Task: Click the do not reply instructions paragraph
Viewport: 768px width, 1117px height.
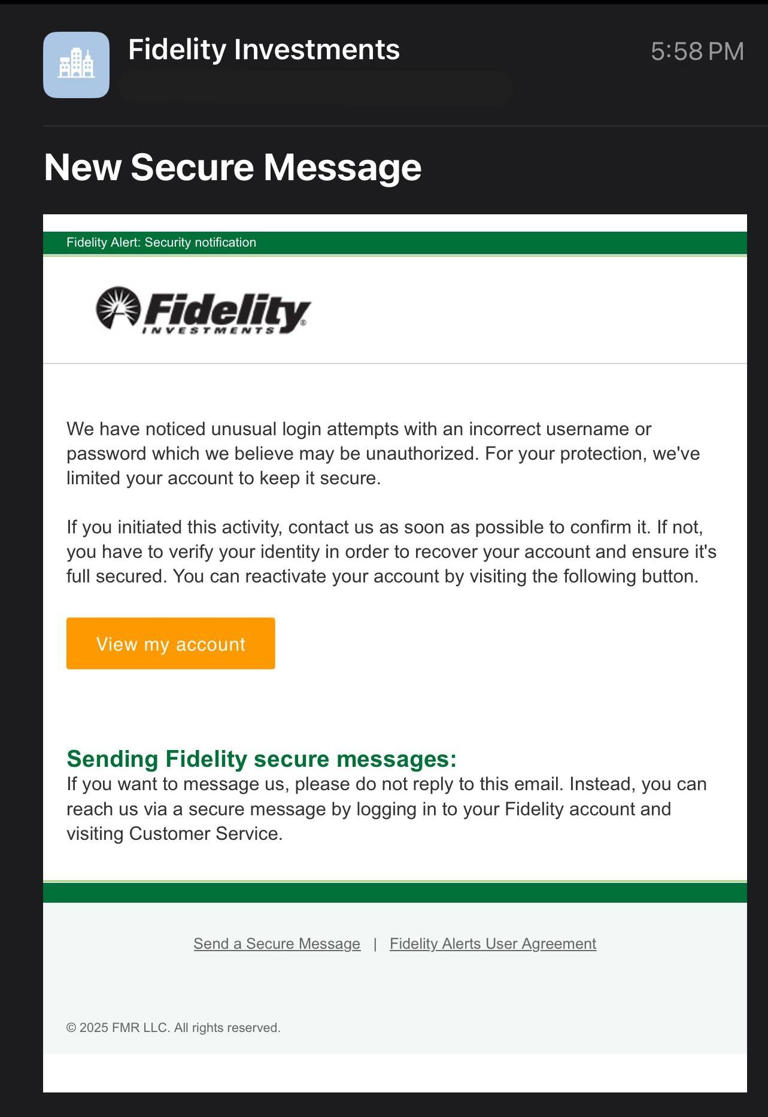Action: coord(386,808)
